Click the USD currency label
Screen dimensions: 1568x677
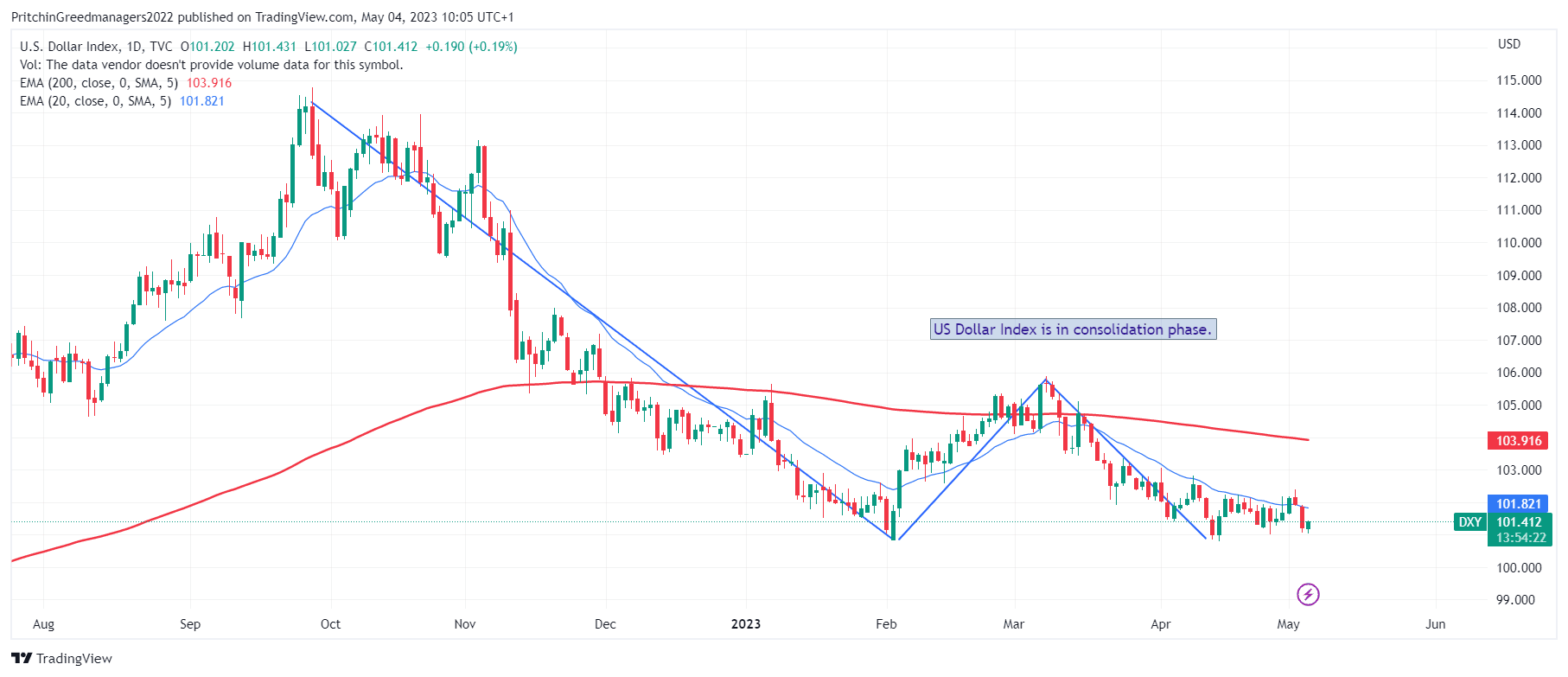click(1509, 44)
